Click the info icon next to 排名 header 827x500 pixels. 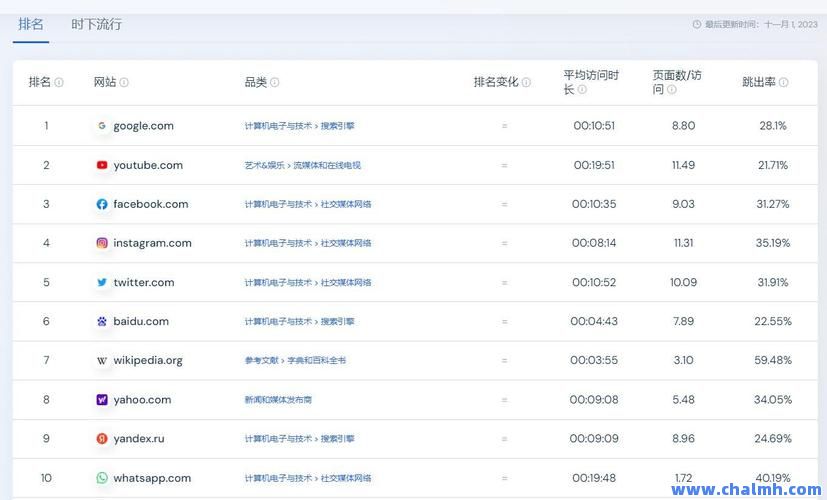[59, 82]
